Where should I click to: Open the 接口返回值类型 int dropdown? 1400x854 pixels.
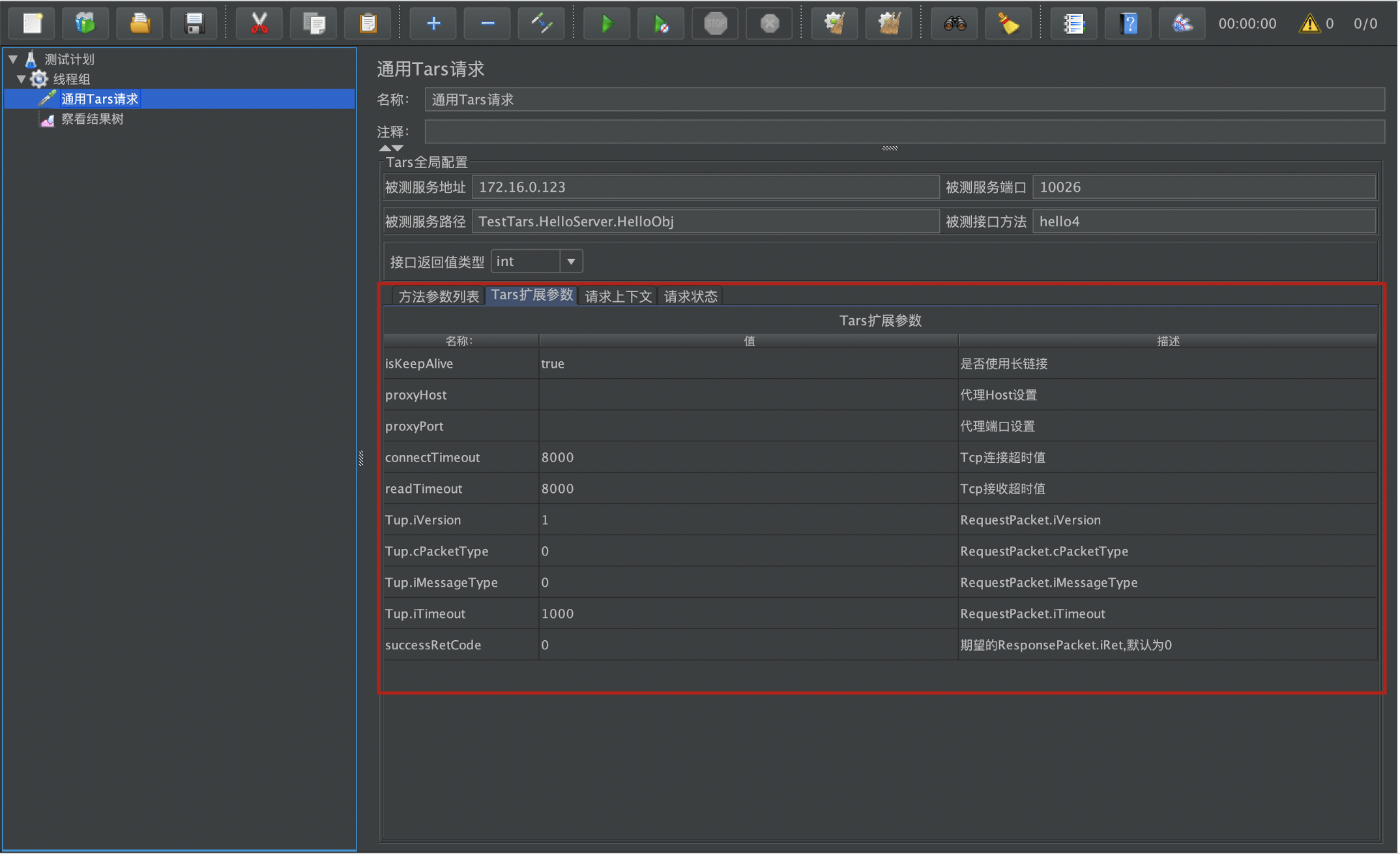[570, 261]
